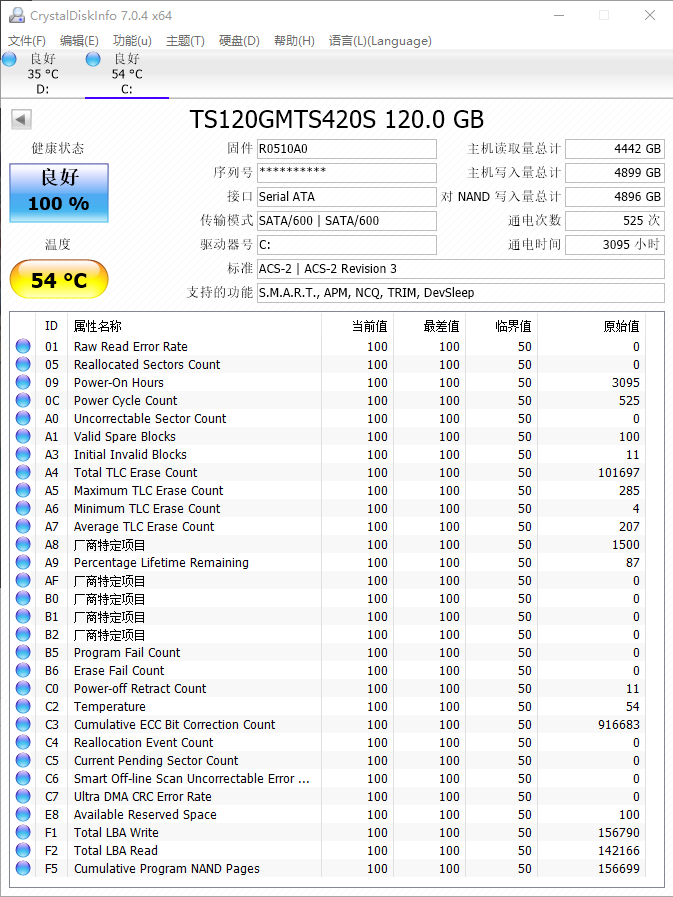Click the 临界值 column header
The height and width of the screenshot is (897, 673).
pyautogui.click(x=502, y=326)
